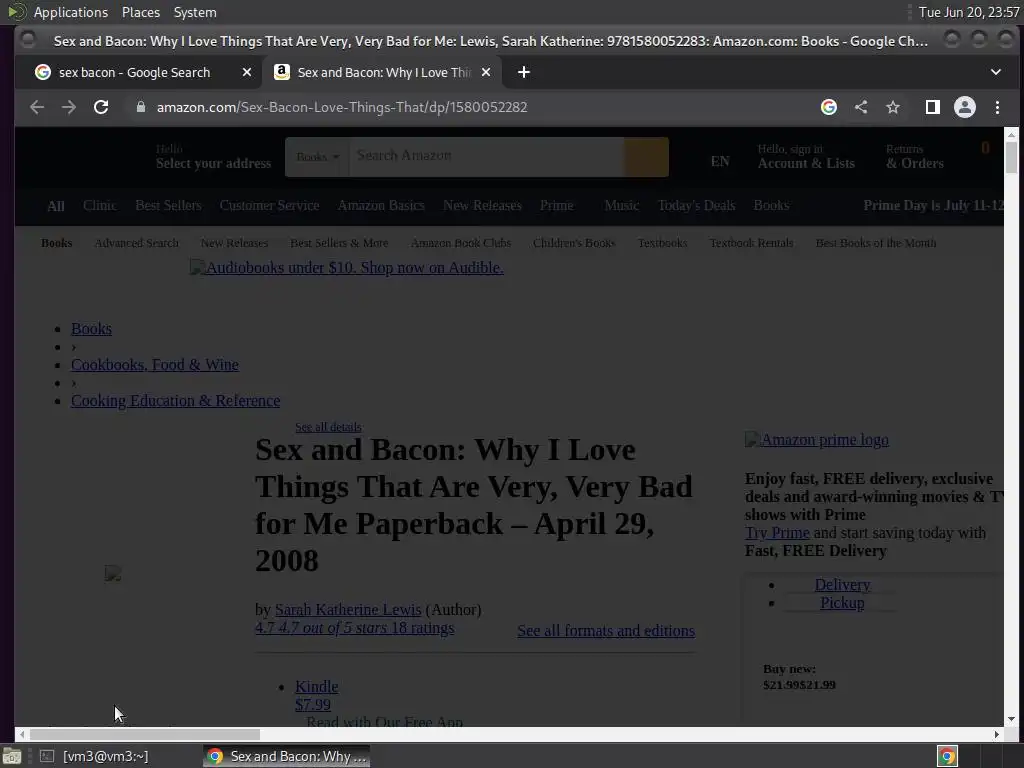Click the address bar URL

tap(342, 107)
